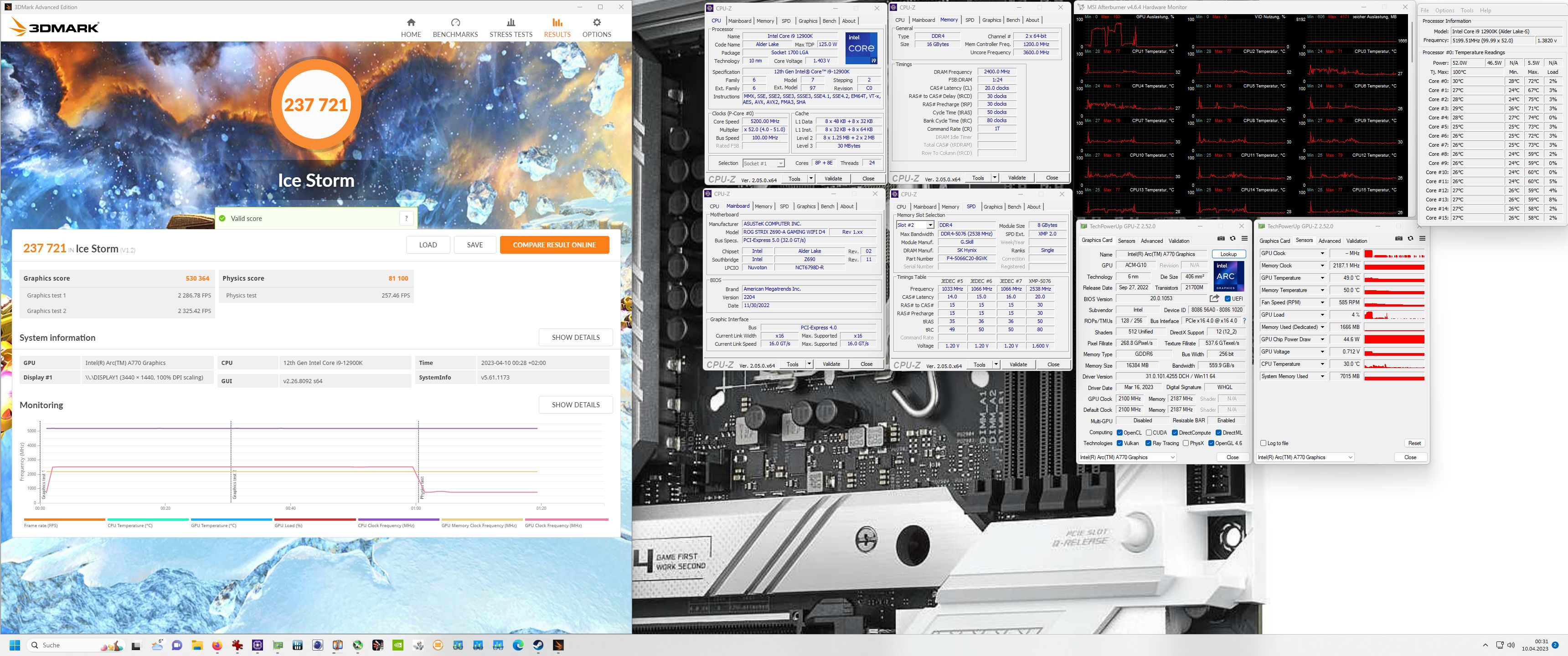The height and width of the screenshot is (656, 1568).
Task: Switch to 3DMark RESULTS tab
Action: (x=557, y=28)
